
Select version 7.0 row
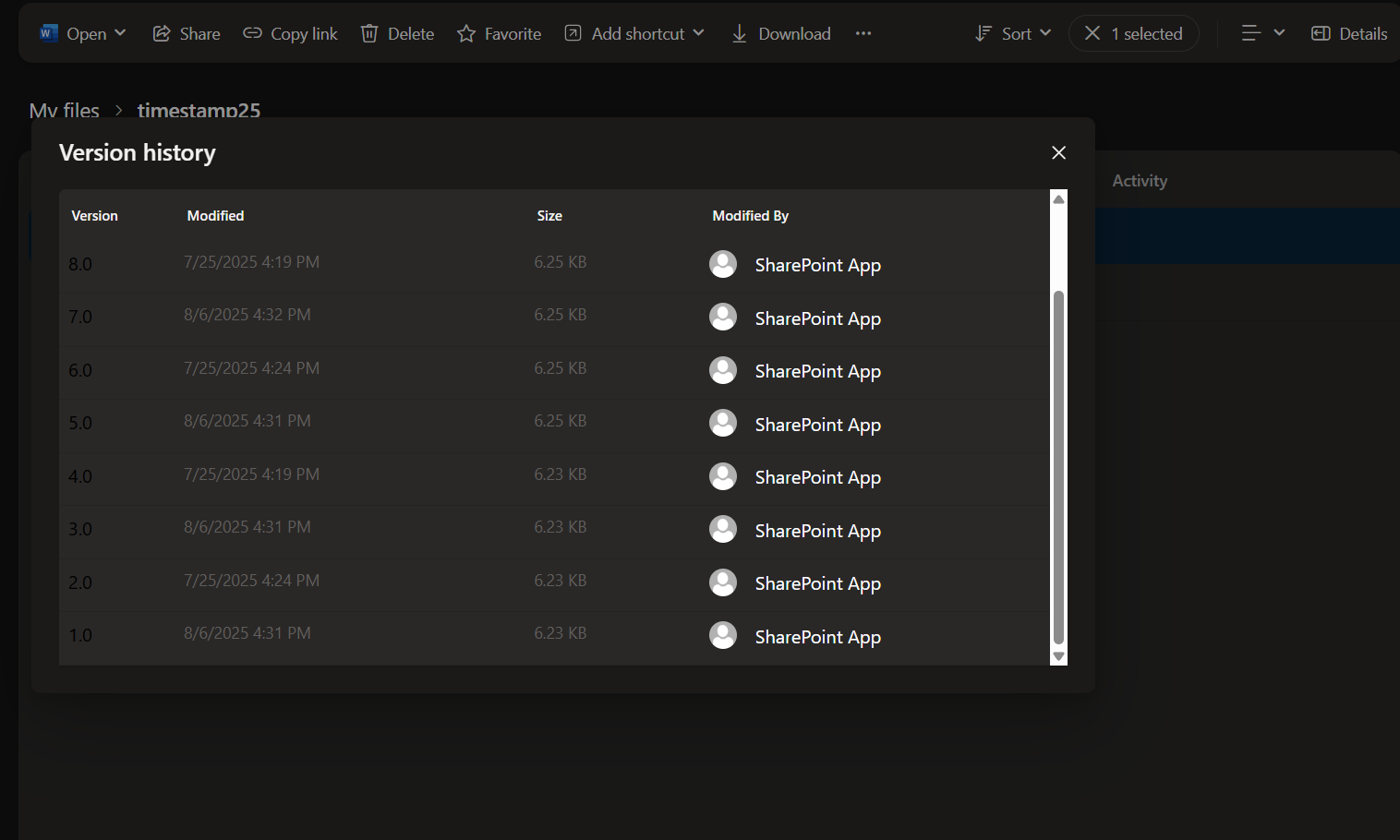(555, 318)
